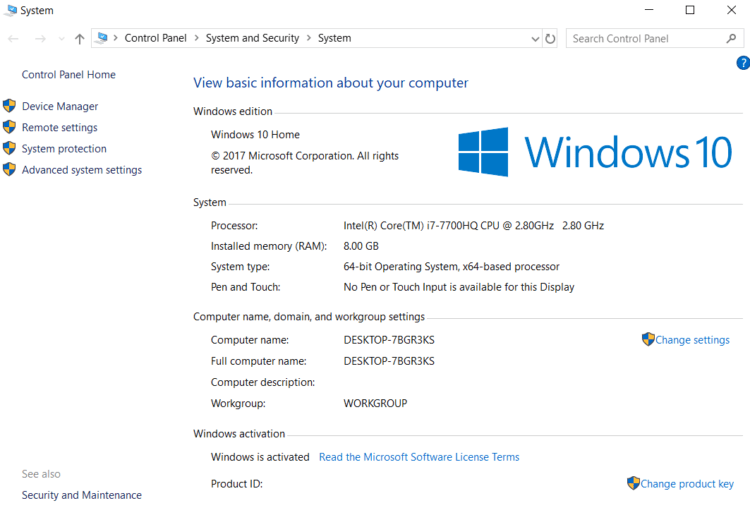
Task: Click the shield icon next to Change settings
Action: pos(648,339)
